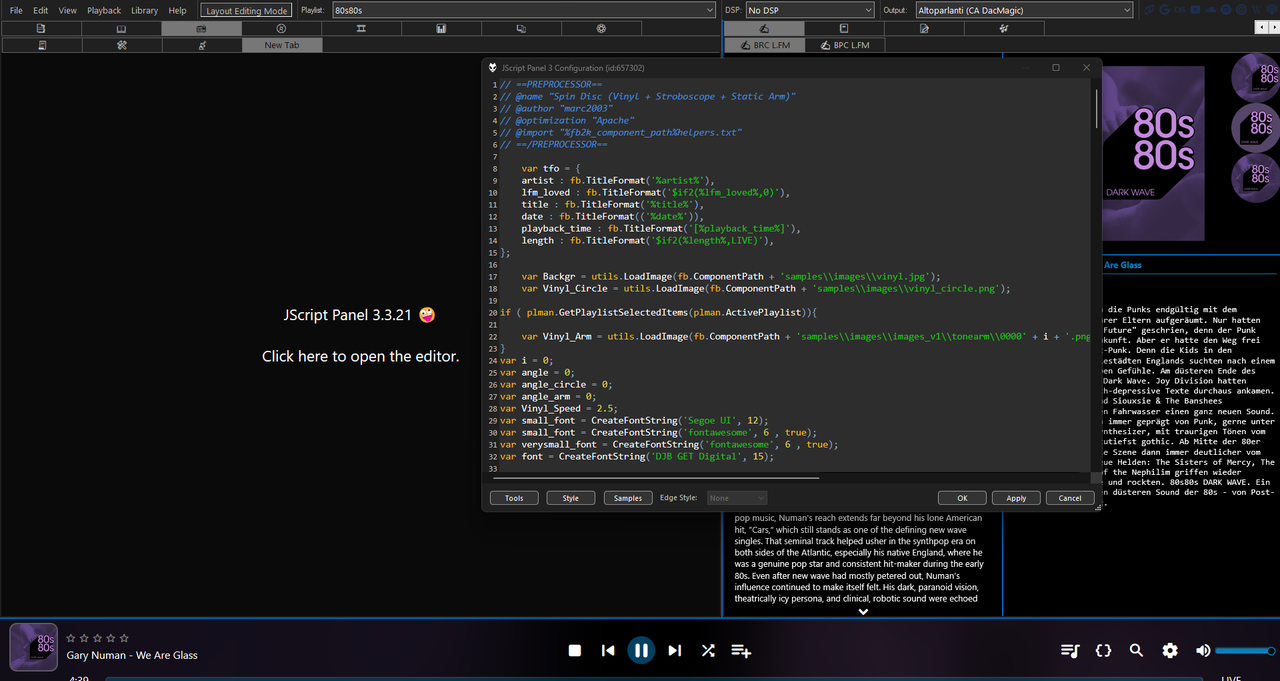Image resolution: width=1280 pixels, height=681 pixels.
Task: Click the code editor vertical scrollbar
Action: [x=1096, y=108]
